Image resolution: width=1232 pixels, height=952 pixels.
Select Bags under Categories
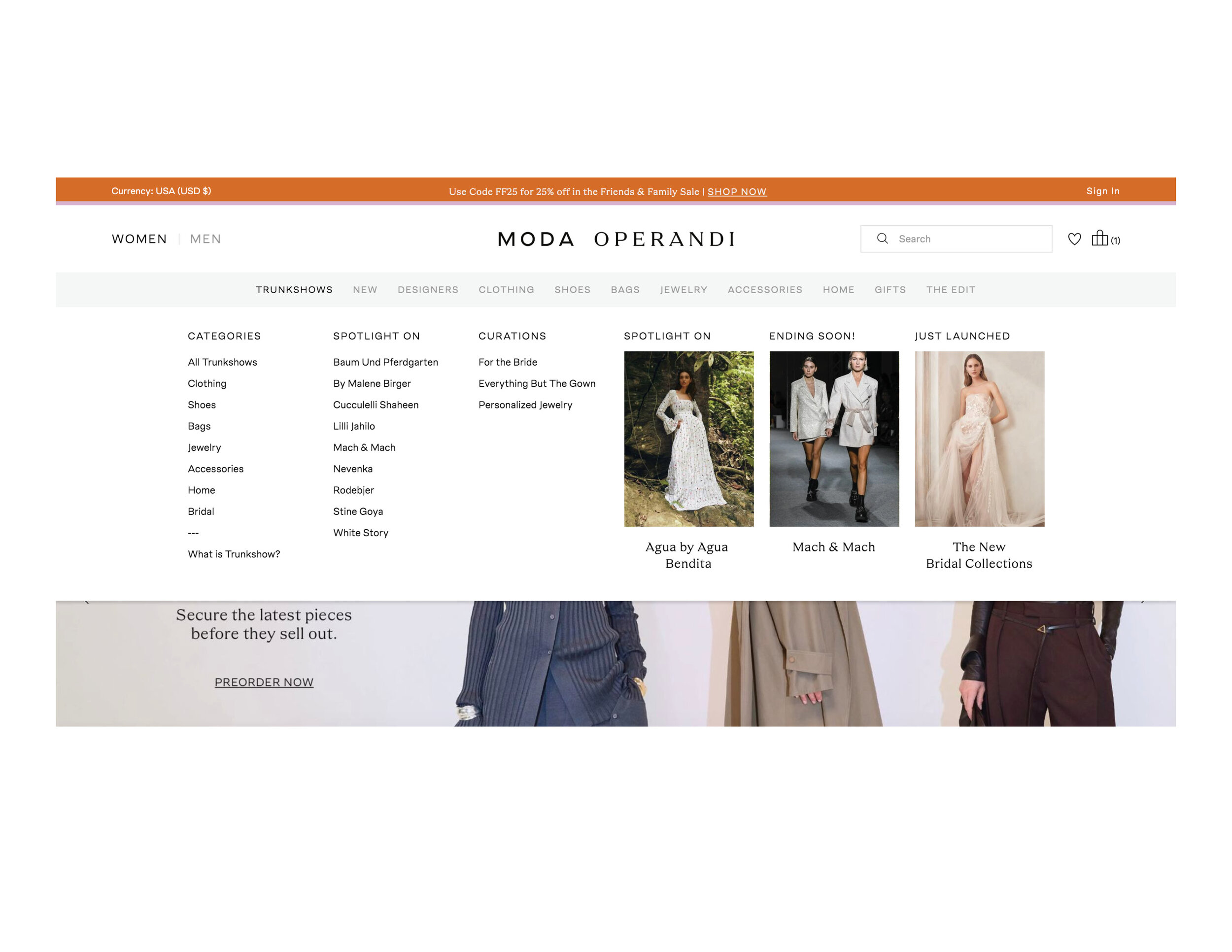(199, 426)
